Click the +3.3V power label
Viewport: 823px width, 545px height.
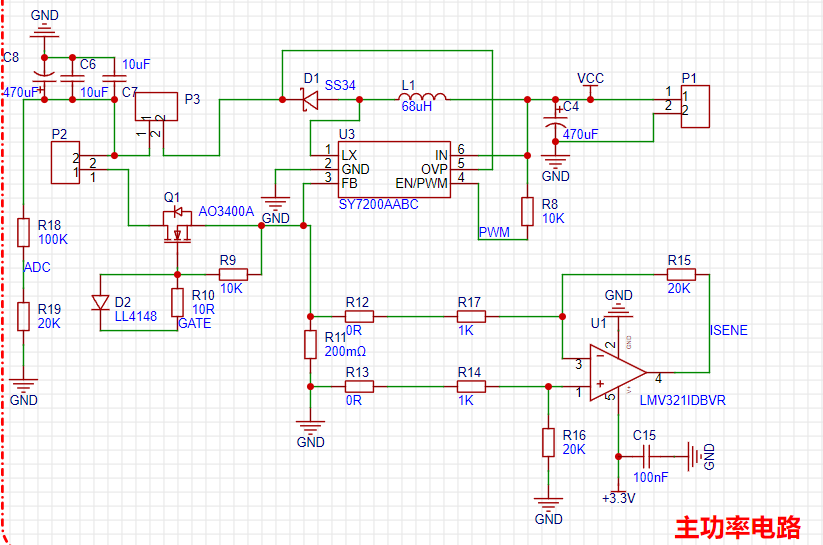pyautogui.click(x=618, y=498)
